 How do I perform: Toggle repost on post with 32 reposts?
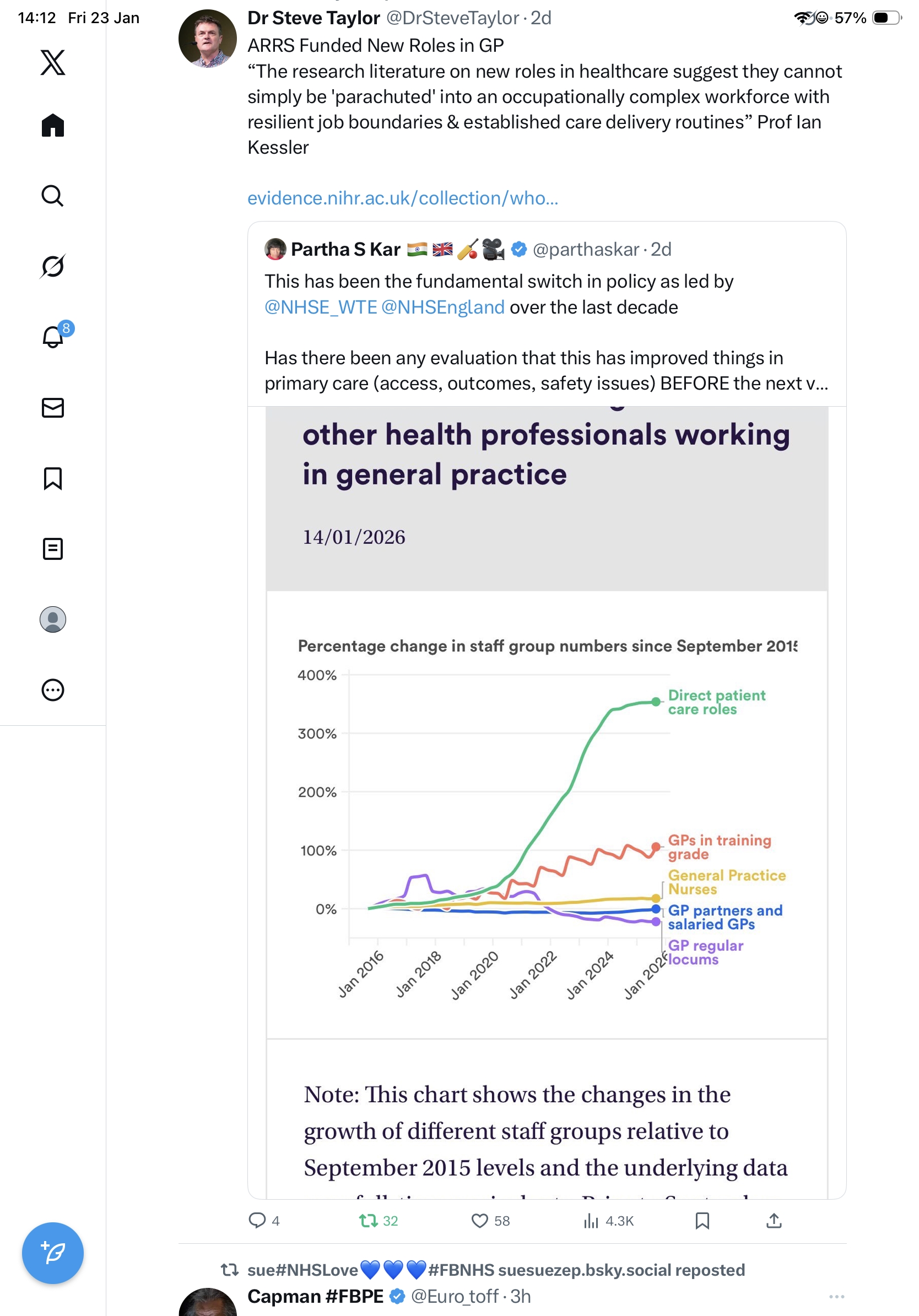point(368,1221)
